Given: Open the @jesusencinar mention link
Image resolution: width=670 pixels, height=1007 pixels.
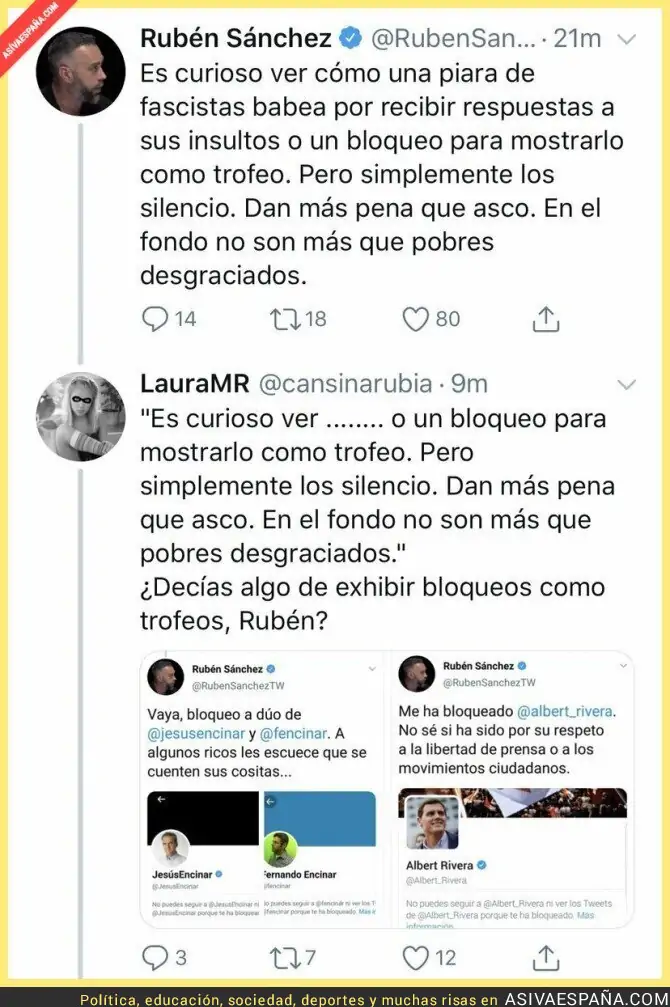Looking at the screenshot, I should point(196,733).
